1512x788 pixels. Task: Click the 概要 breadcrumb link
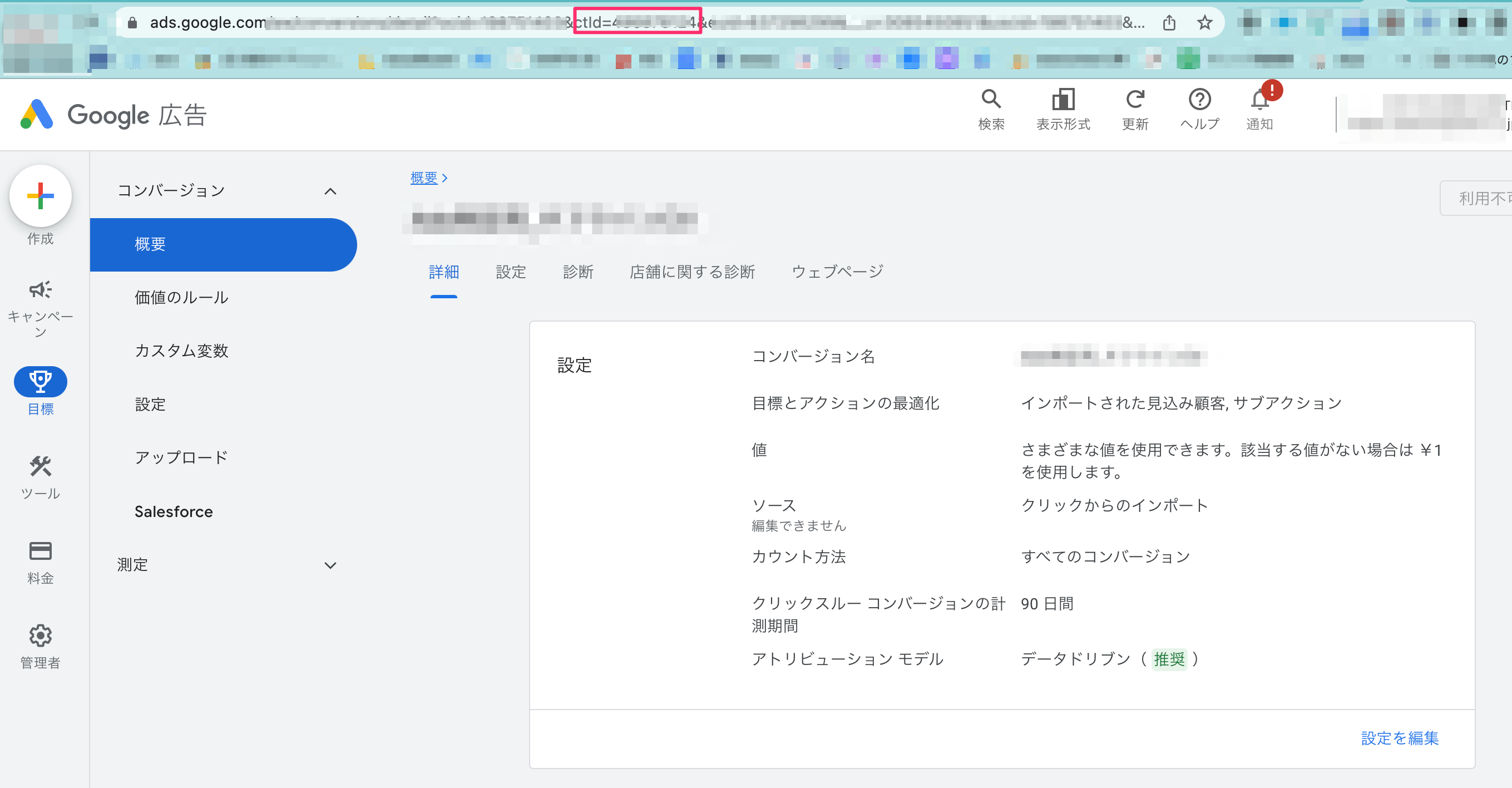tap(424, 178)
